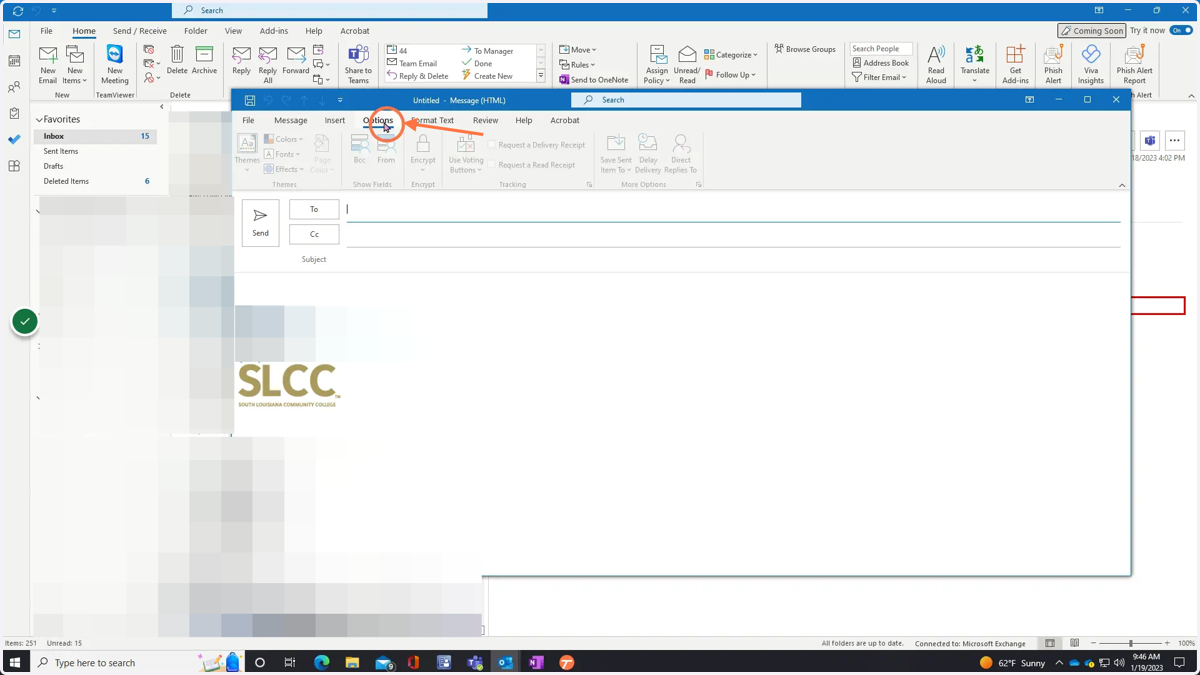Open the New Items dropdown
This screenshot has height=675, width=1200.
pos(75,76)
